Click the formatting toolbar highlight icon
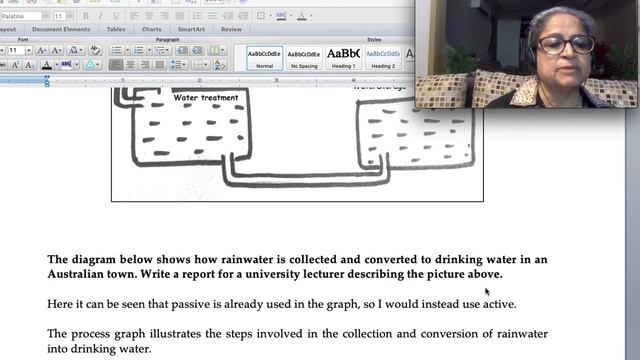Screen dimensions: 640x360 [281, 16]
